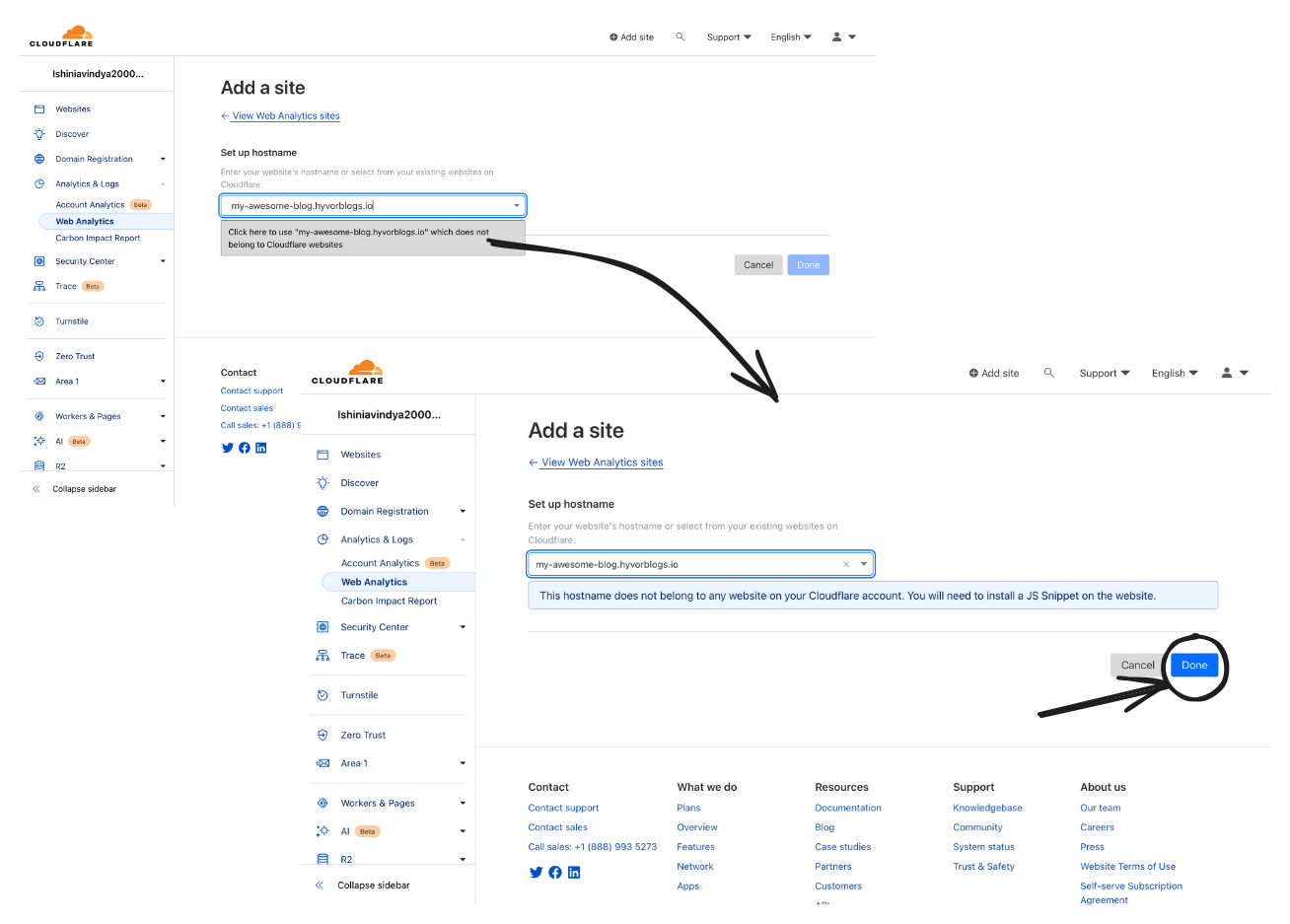This screenshot has height=924, width=1290.
Task: Click the clear (x) icon in the hostname field
Action: (846, 565)
